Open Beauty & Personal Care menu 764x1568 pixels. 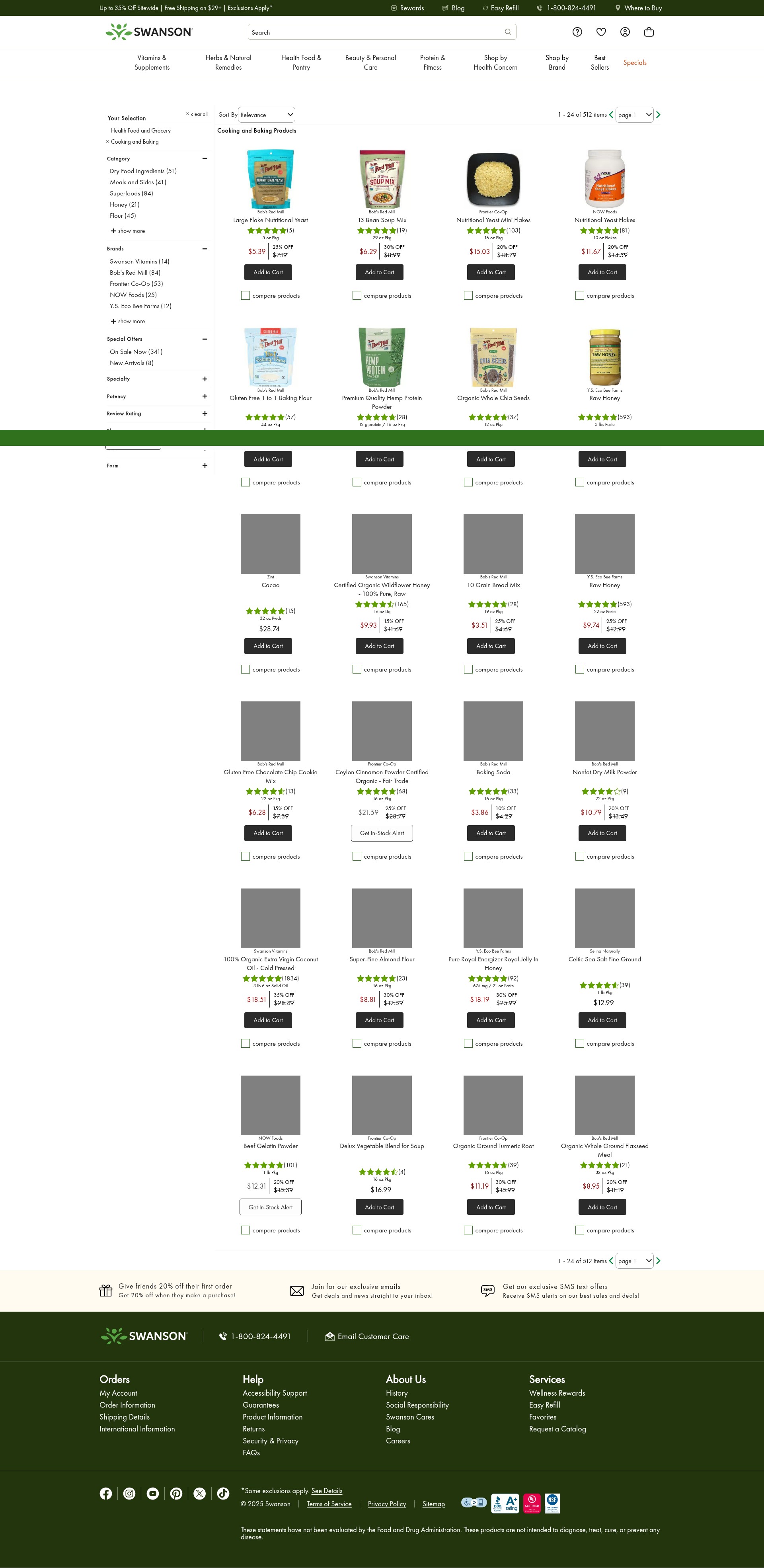(x=370, y=62)
